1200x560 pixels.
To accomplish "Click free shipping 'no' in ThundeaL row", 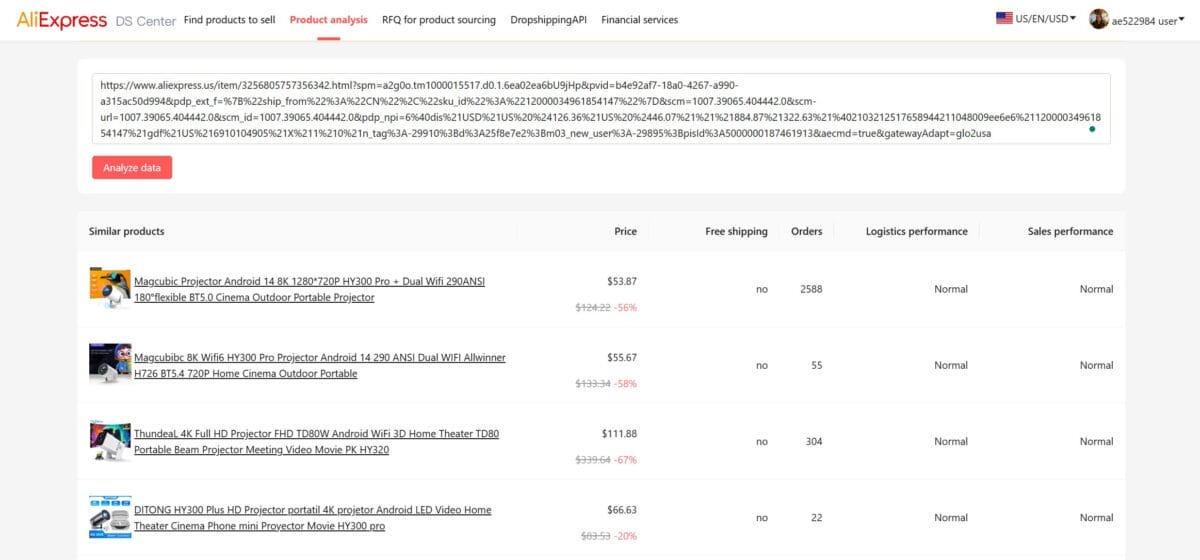I will coord(762,441).
